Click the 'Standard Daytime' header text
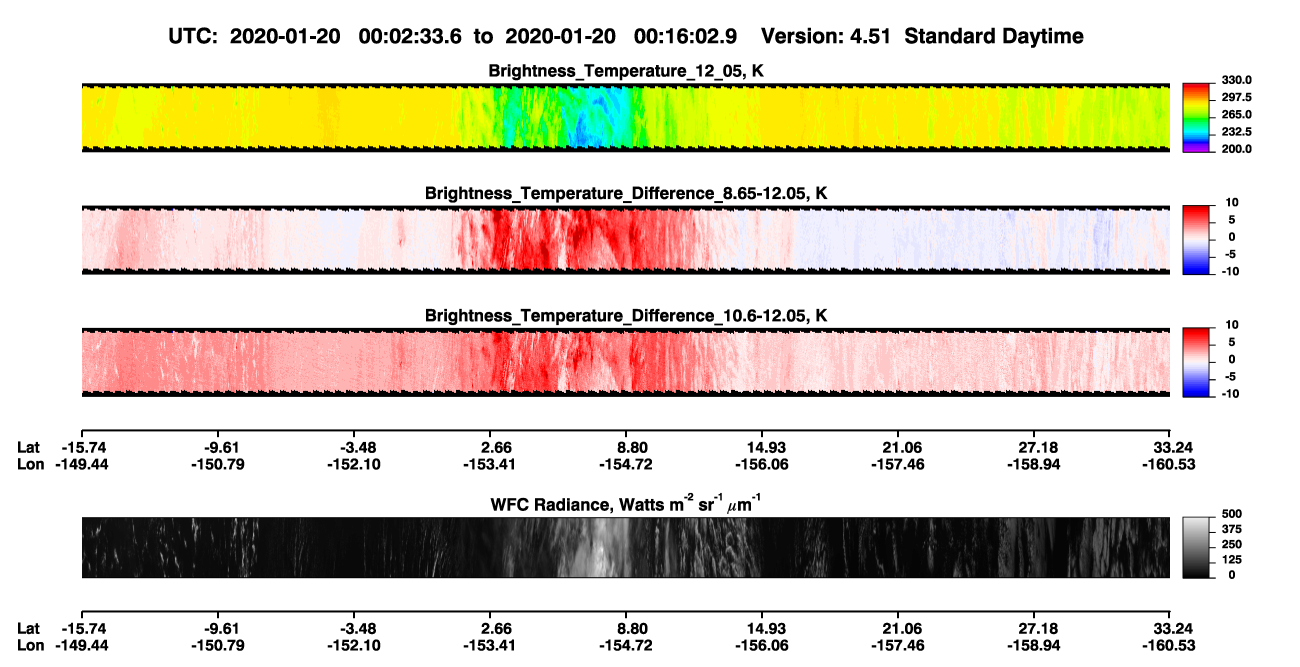Screen dimensions: 1300x667 coord(993,37)
